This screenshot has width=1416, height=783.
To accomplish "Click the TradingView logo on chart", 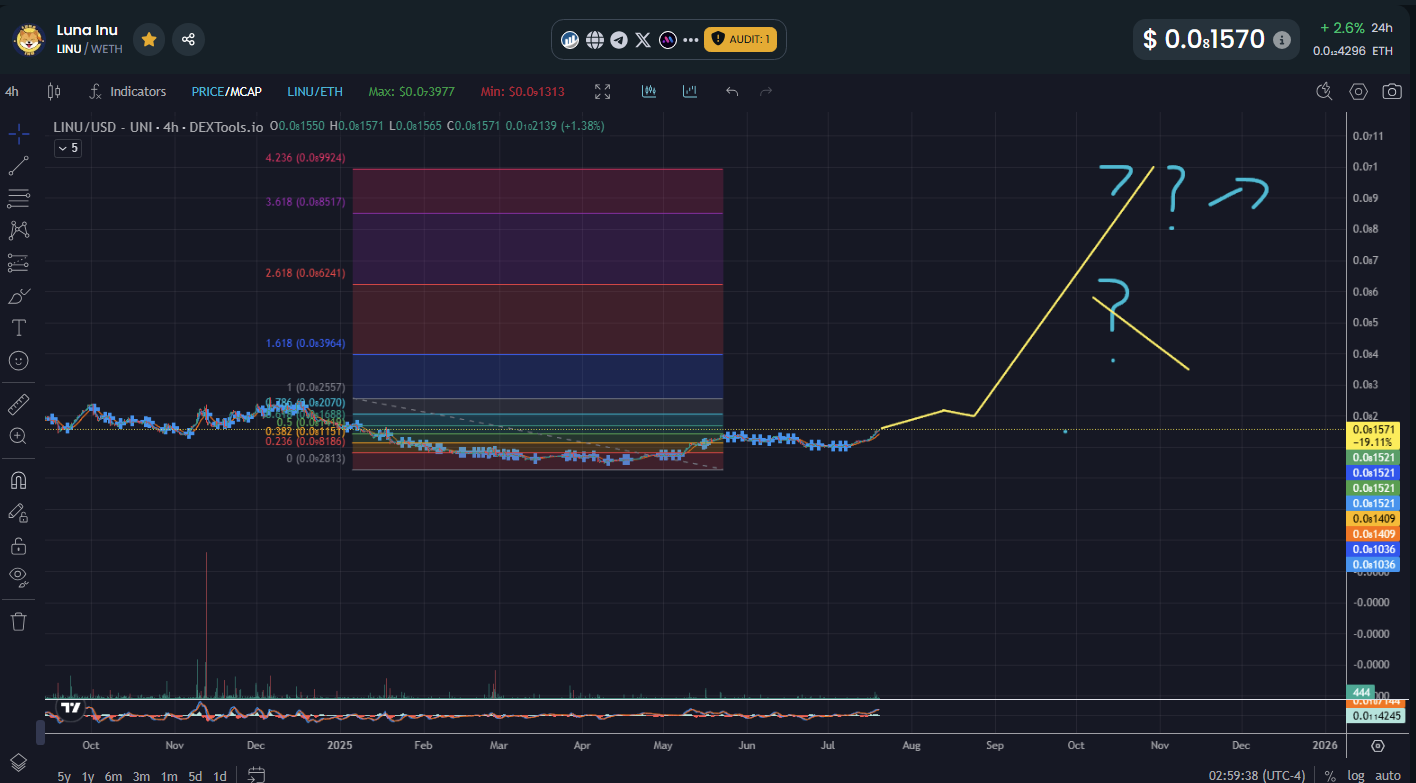I will [x=70, y=708].
